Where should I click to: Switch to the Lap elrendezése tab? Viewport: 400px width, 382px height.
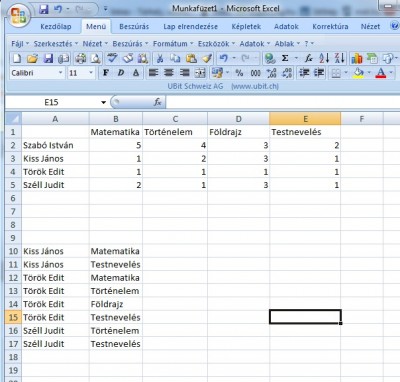190,27
